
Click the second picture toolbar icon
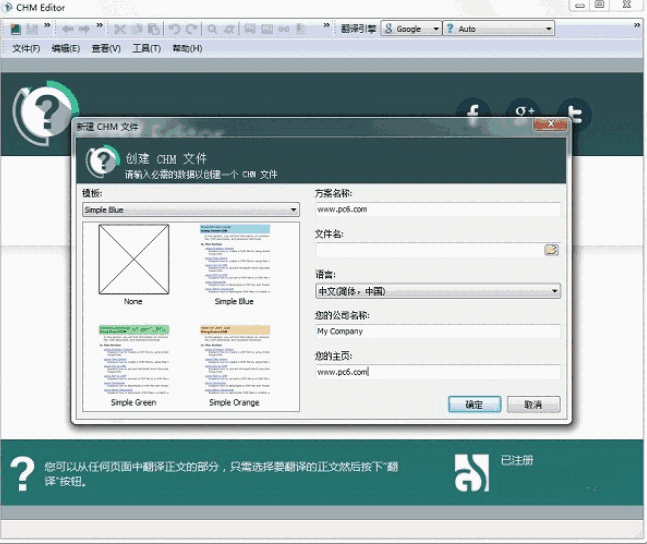[x=267, y=29]
